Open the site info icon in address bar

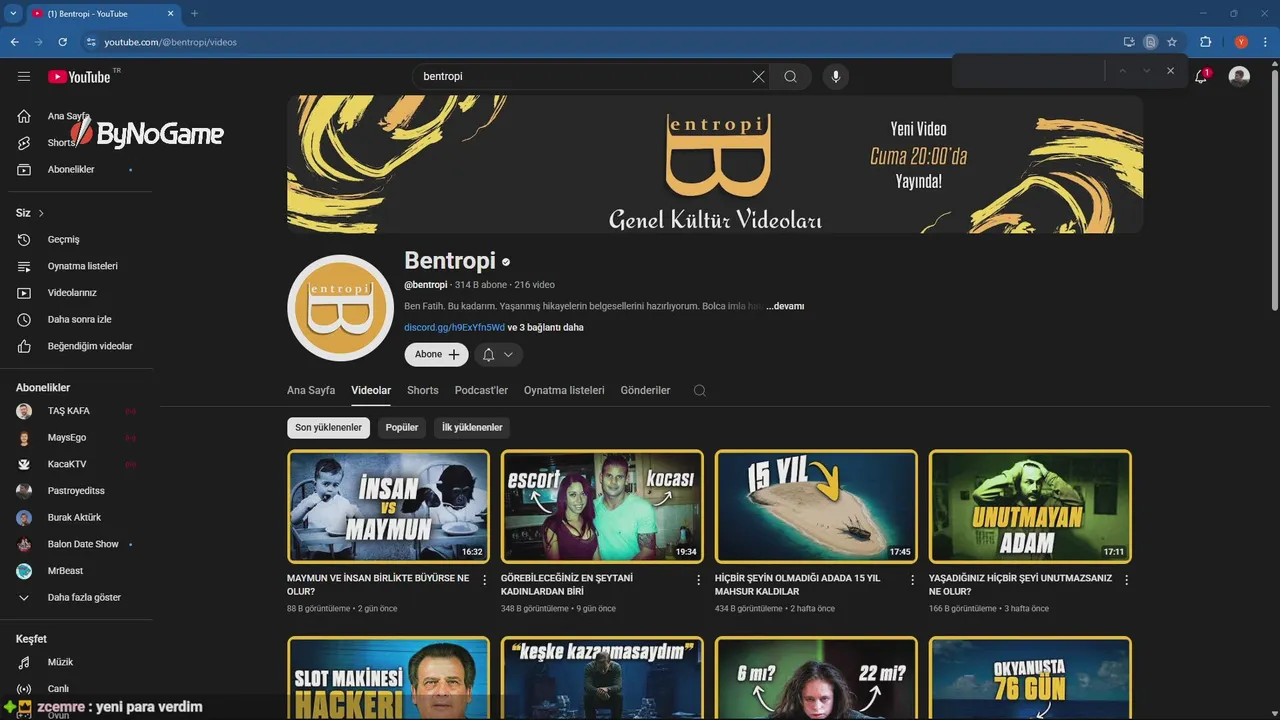tap(91, 42)
